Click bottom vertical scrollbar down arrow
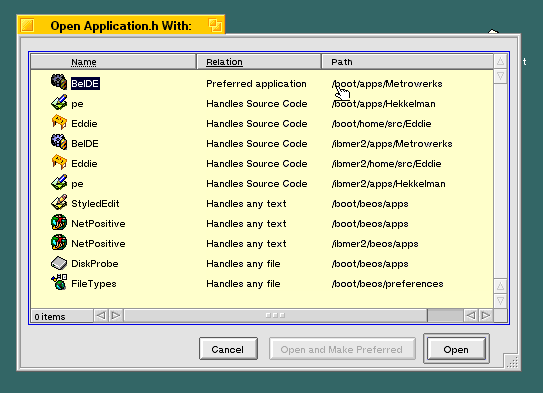543x393 pixels. click(x=500, y=301)
